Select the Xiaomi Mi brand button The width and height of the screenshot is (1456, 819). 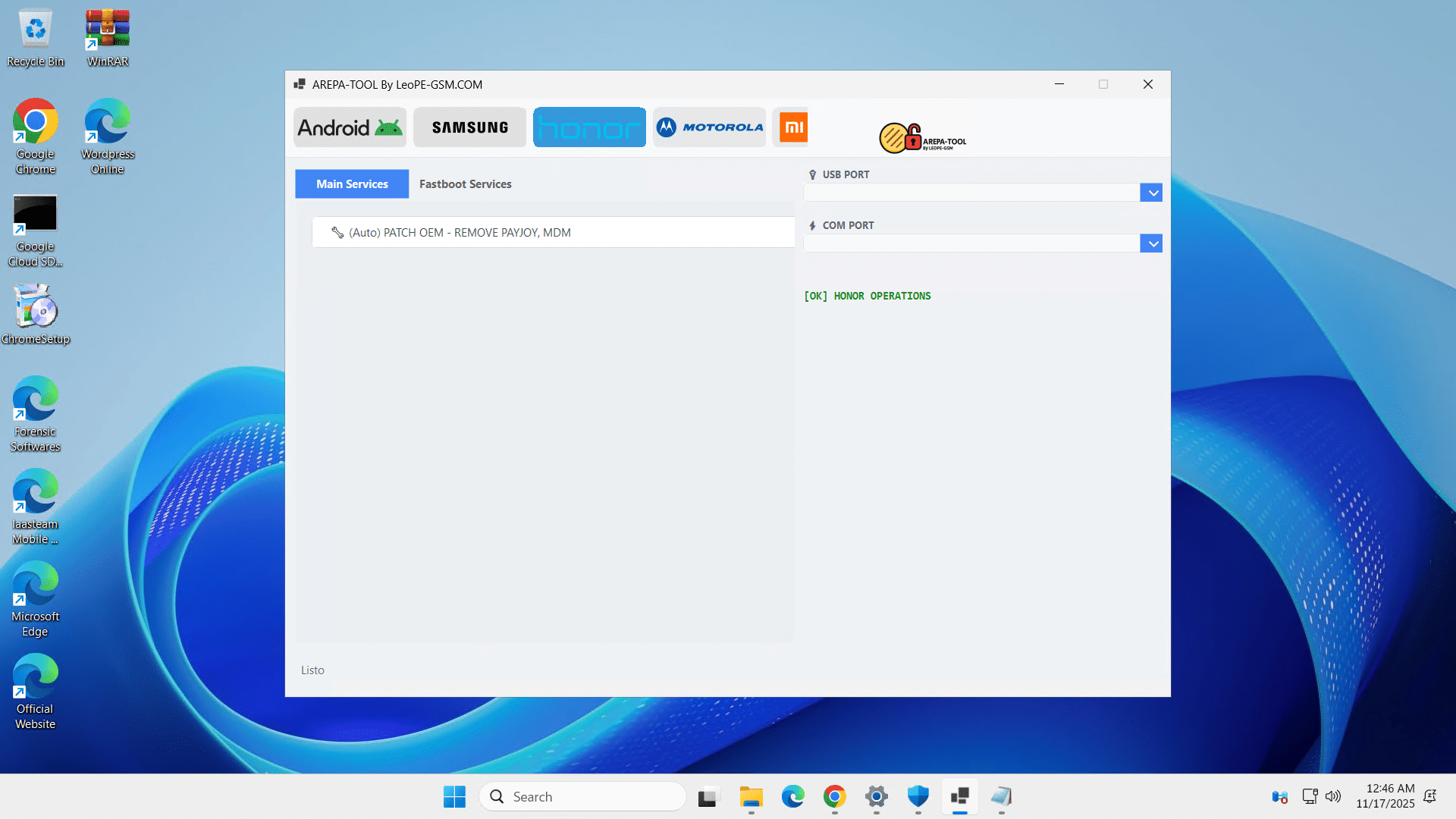click(792, 127)
